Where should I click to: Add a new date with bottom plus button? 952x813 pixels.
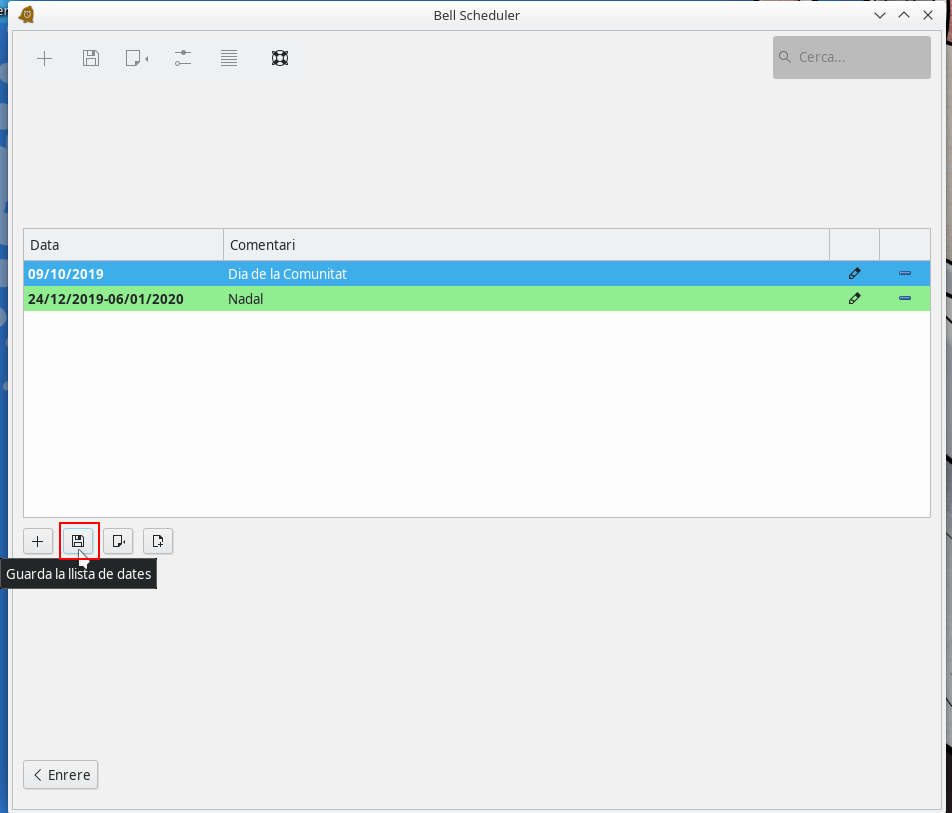tap(38, 541)
